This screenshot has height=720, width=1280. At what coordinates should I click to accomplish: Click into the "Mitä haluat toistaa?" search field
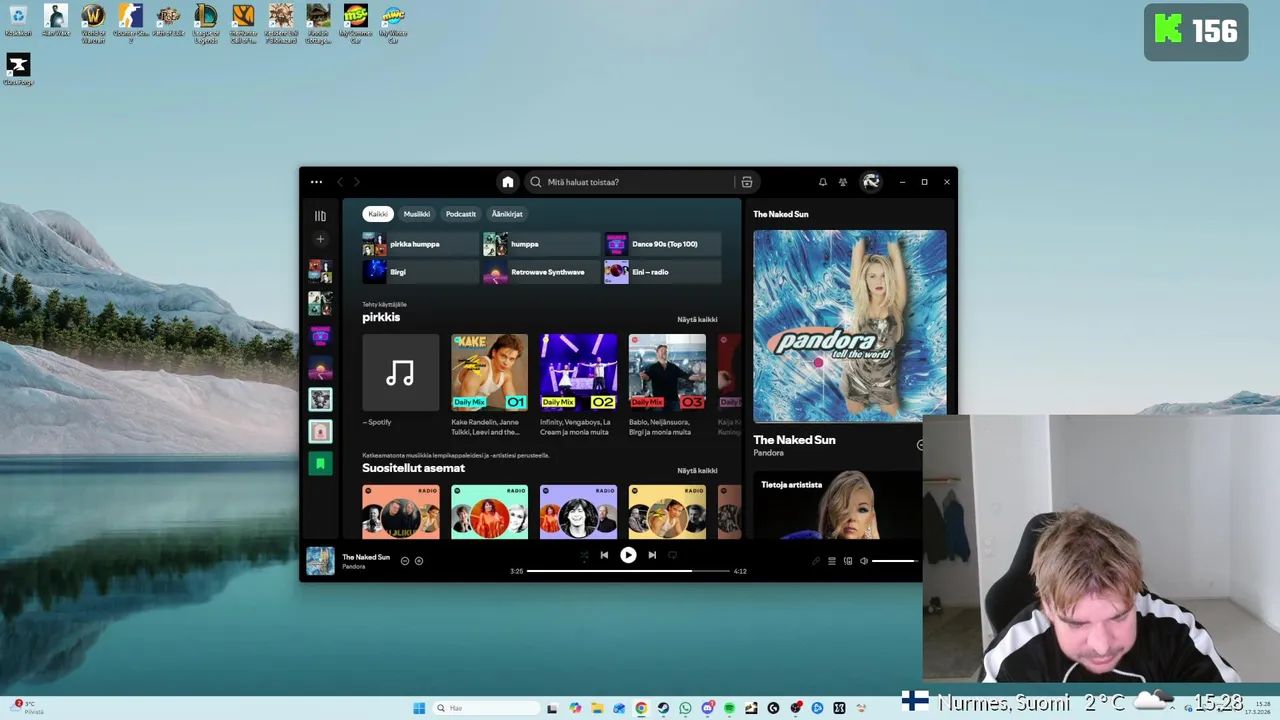(x=630, y=182)
